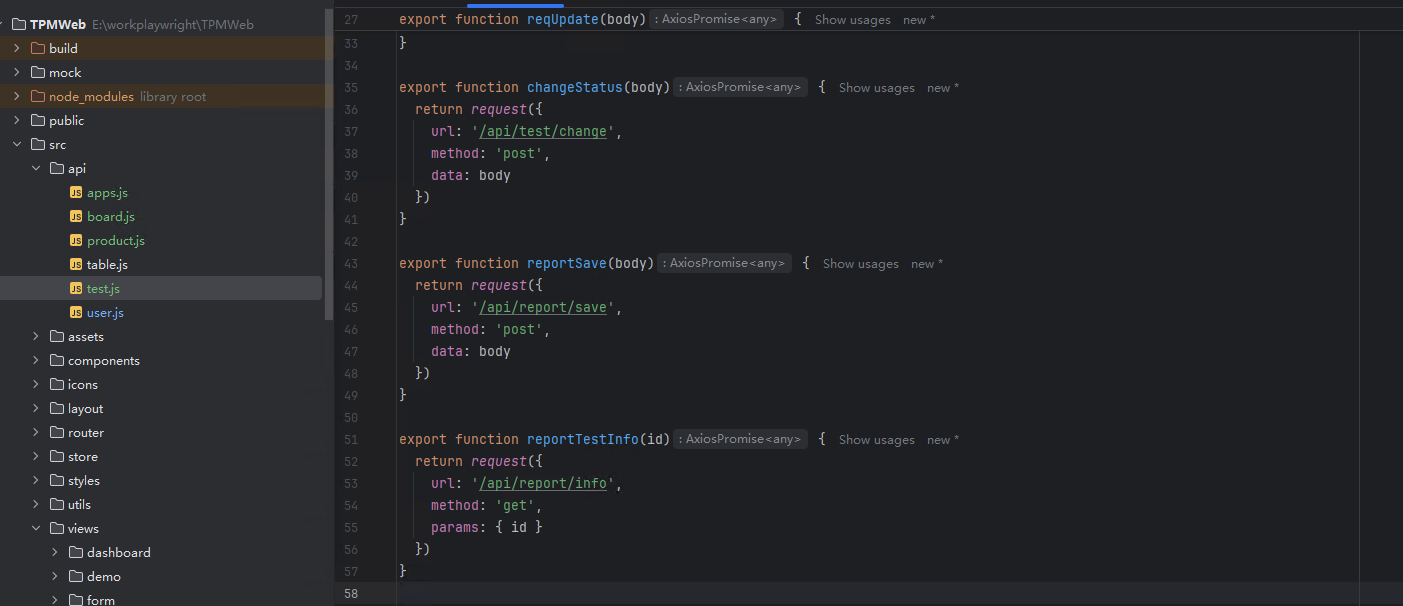Open the '/api/report/info' URL link

[543, 483]
